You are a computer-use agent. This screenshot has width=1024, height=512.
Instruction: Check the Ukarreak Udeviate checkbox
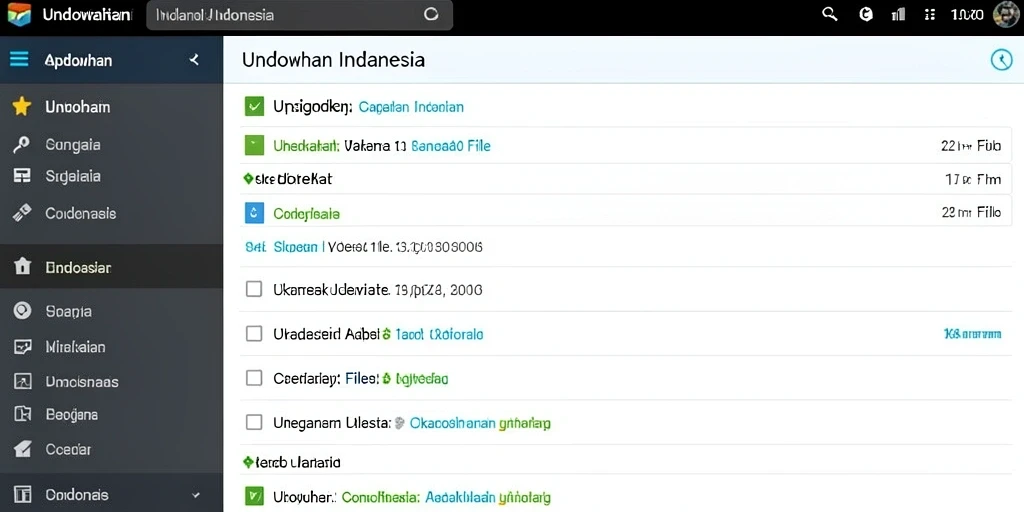[x=254, y=289]
